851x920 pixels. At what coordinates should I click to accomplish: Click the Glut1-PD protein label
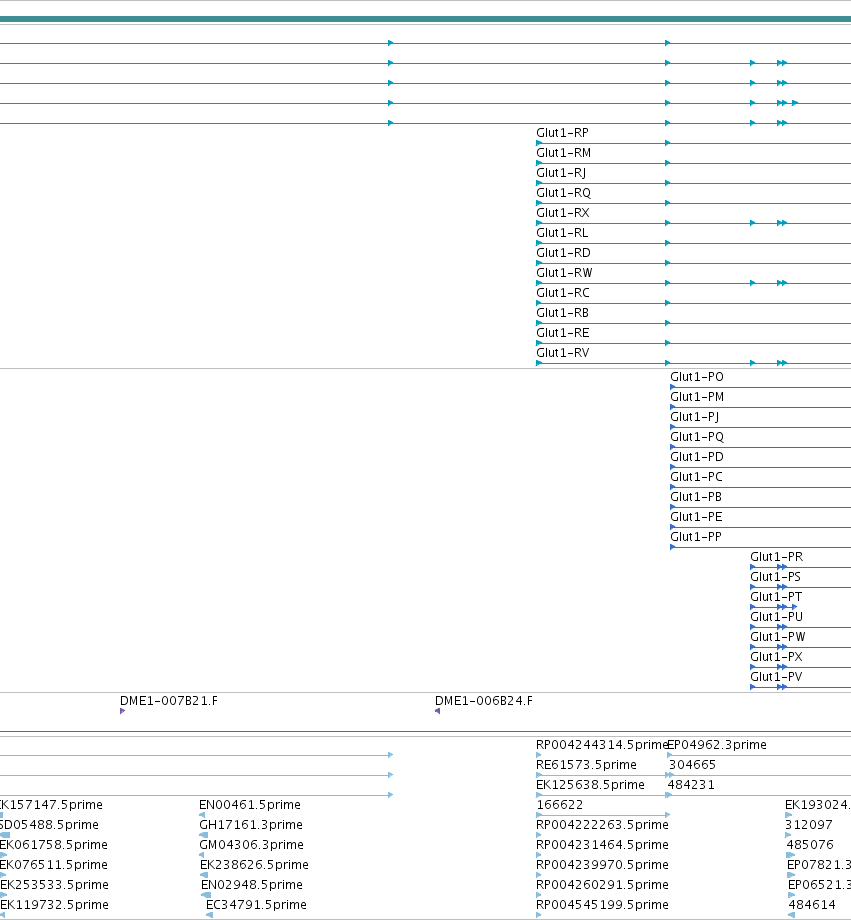(697, 457)
